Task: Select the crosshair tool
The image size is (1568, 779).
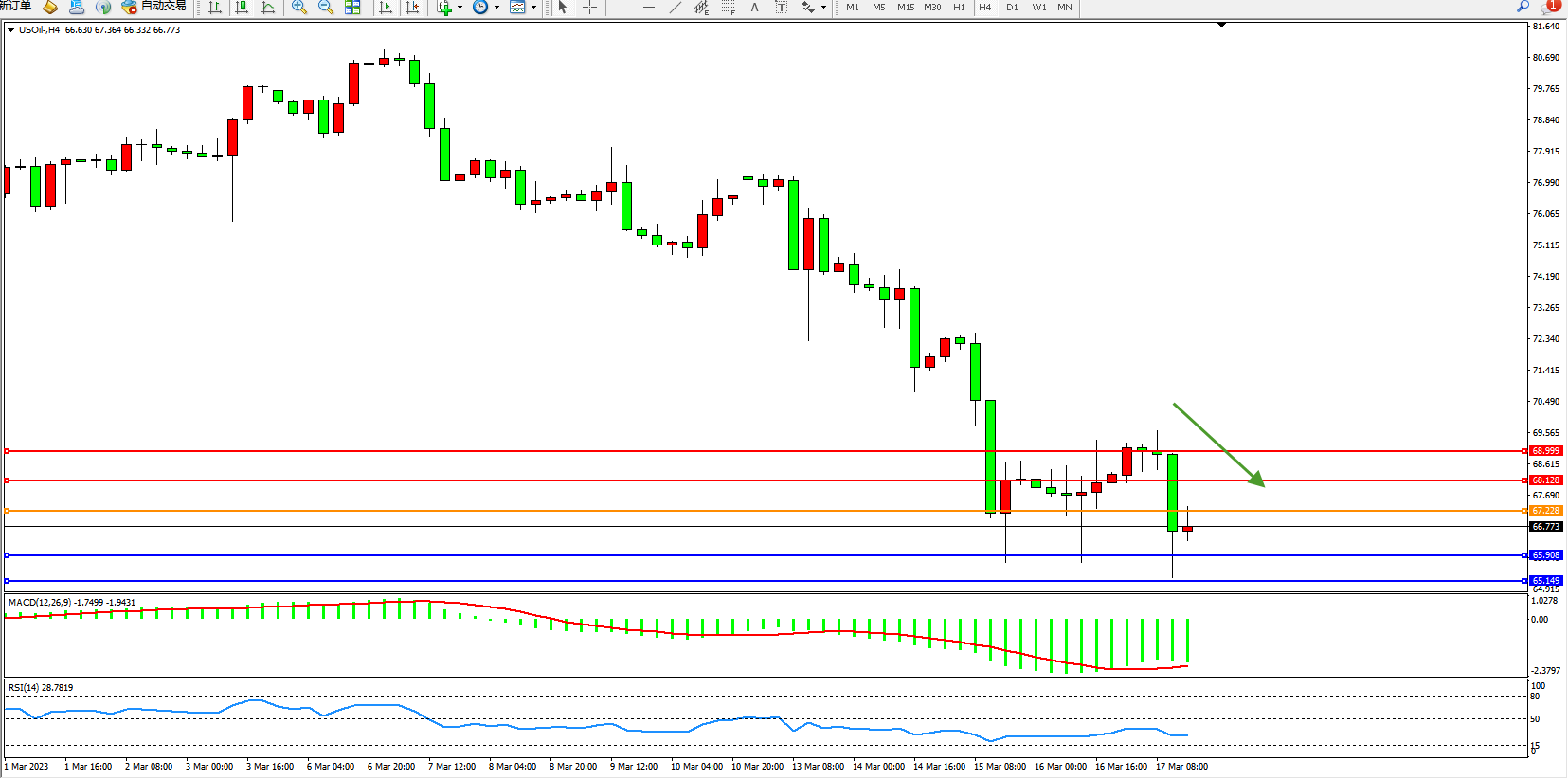Action: (x=589, y=8)
